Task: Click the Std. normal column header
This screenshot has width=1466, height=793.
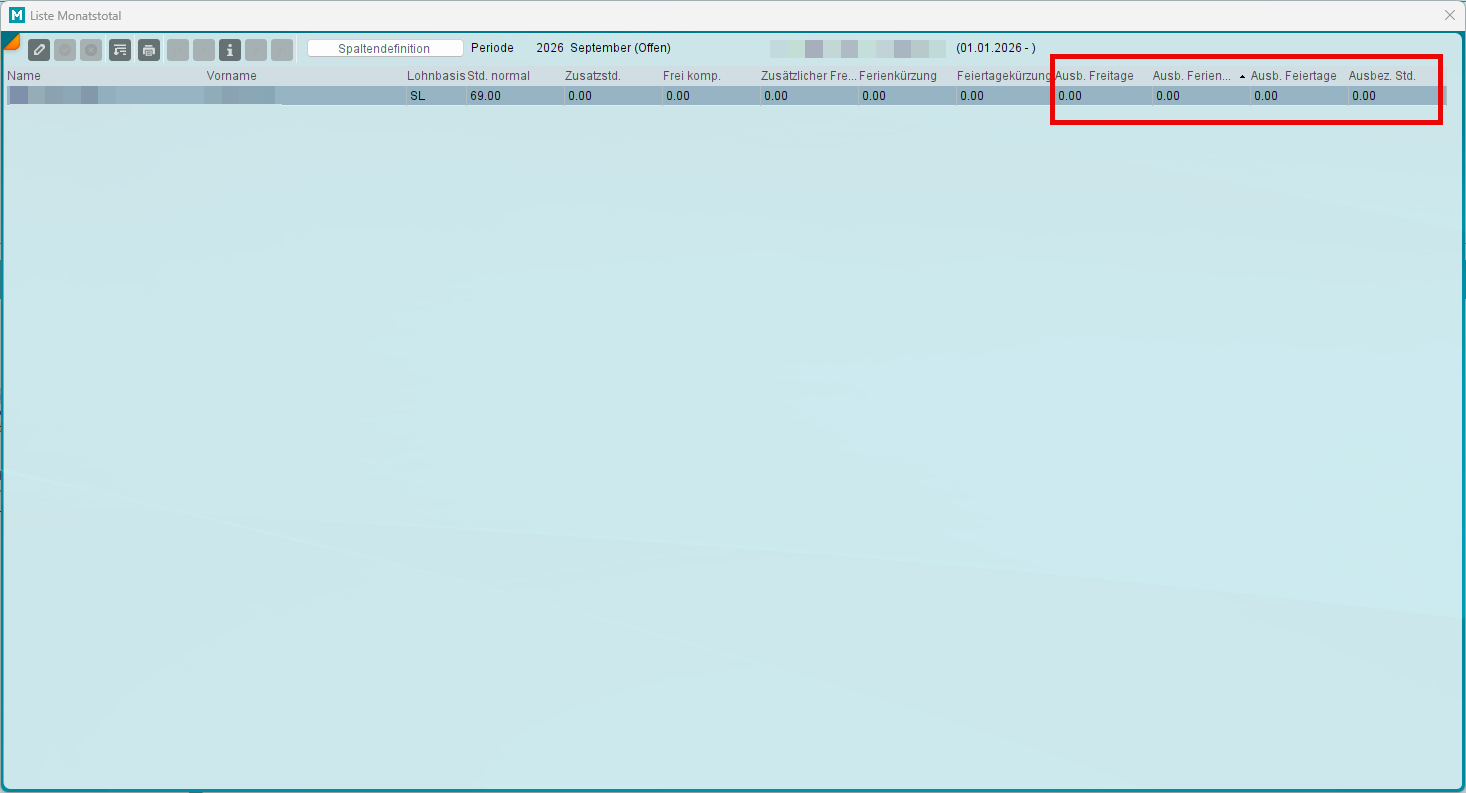Action: pos(499,76)
